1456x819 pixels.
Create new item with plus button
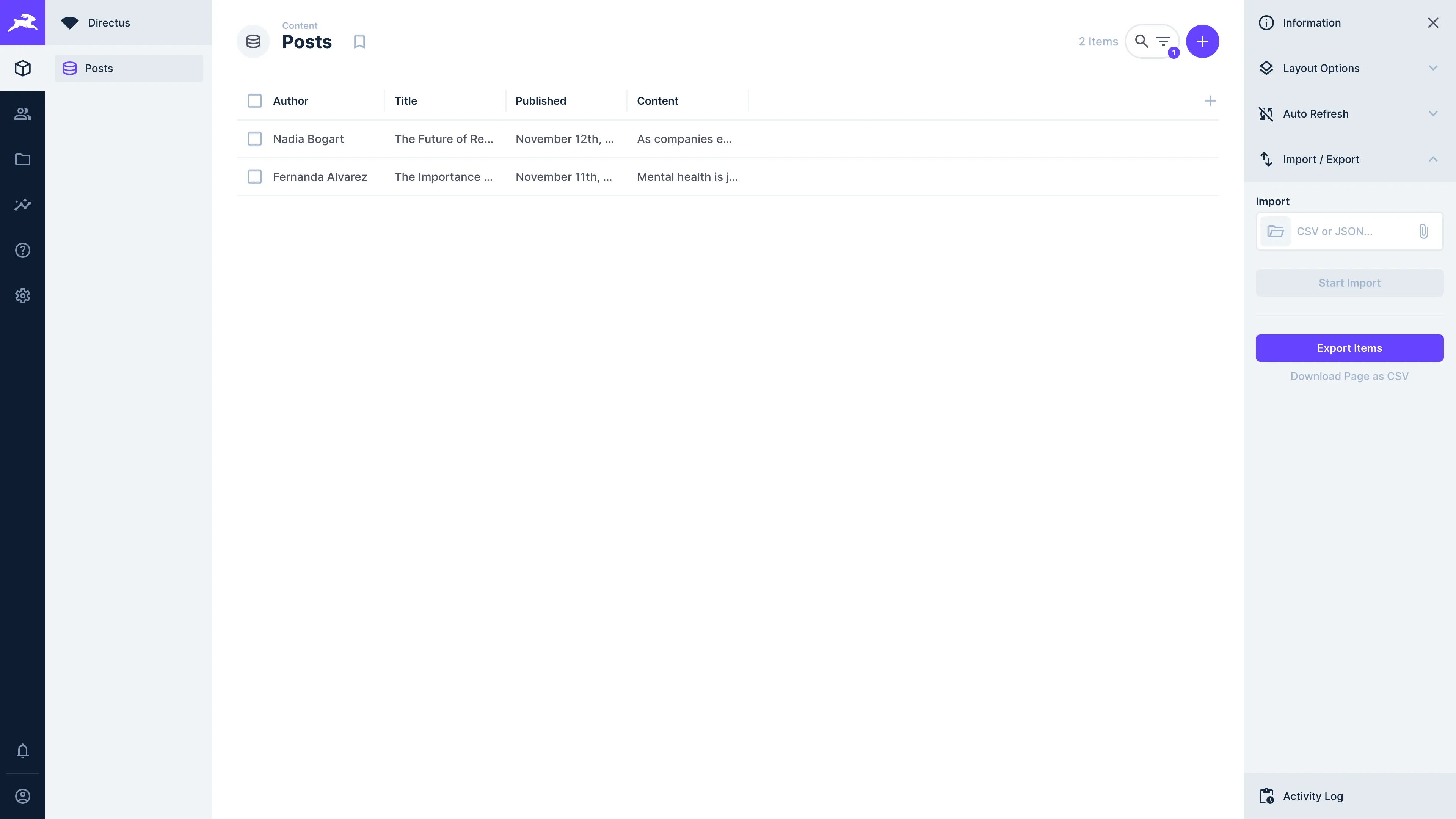click(x=1202, y=41)
